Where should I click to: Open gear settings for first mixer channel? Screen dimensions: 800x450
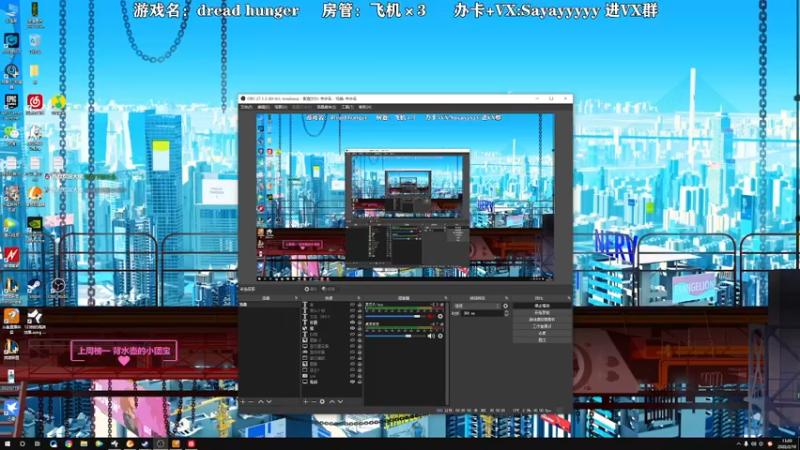click(440, 316)
